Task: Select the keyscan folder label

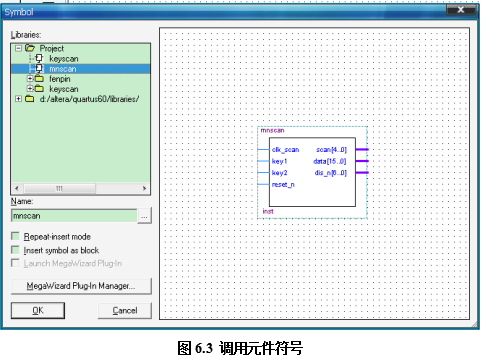Action: [64, 89]
